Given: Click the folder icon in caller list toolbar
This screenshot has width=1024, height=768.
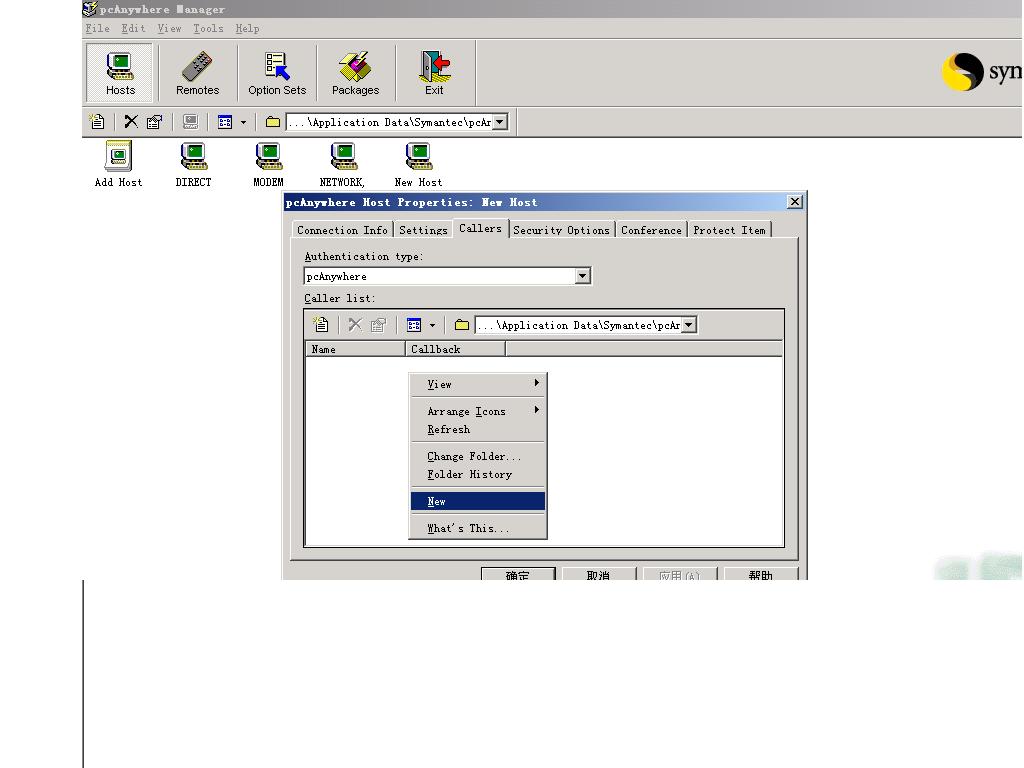Looking at the screenshot, I should coord(462,325).
